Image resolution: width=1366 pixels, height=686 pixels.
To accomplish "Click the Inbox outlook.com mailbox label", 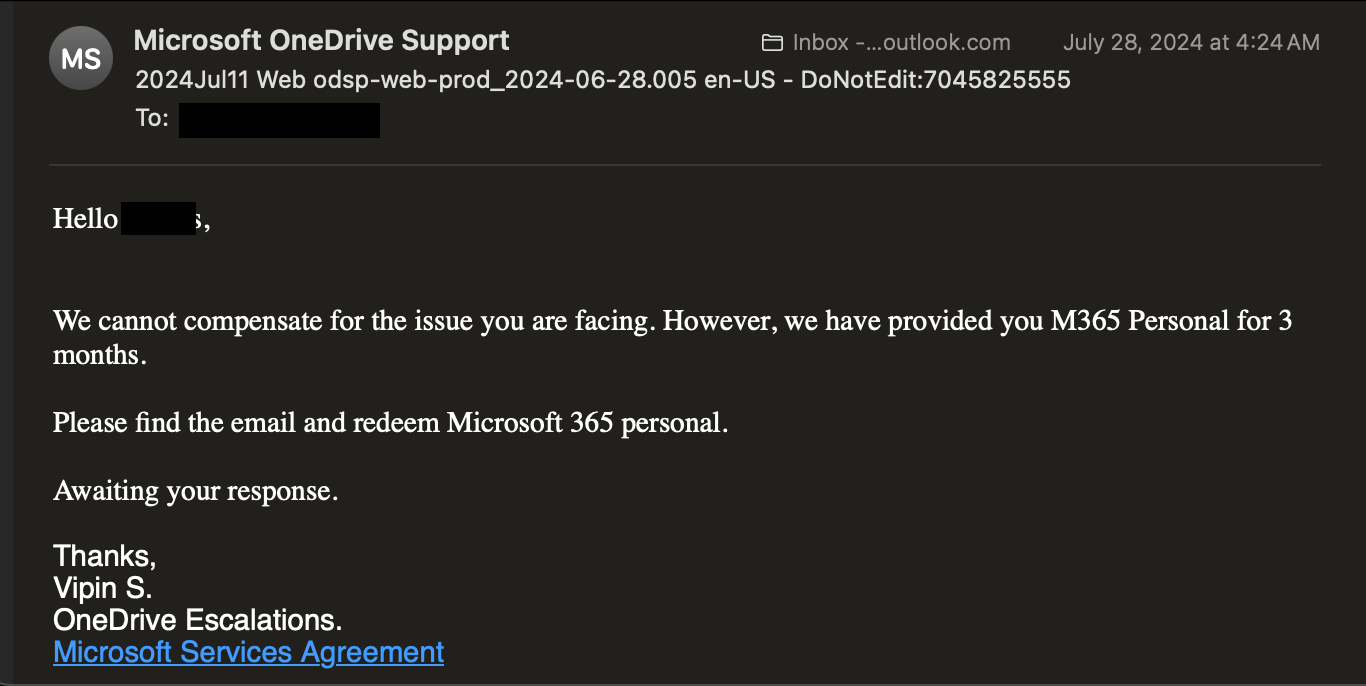I will [901, 43].
